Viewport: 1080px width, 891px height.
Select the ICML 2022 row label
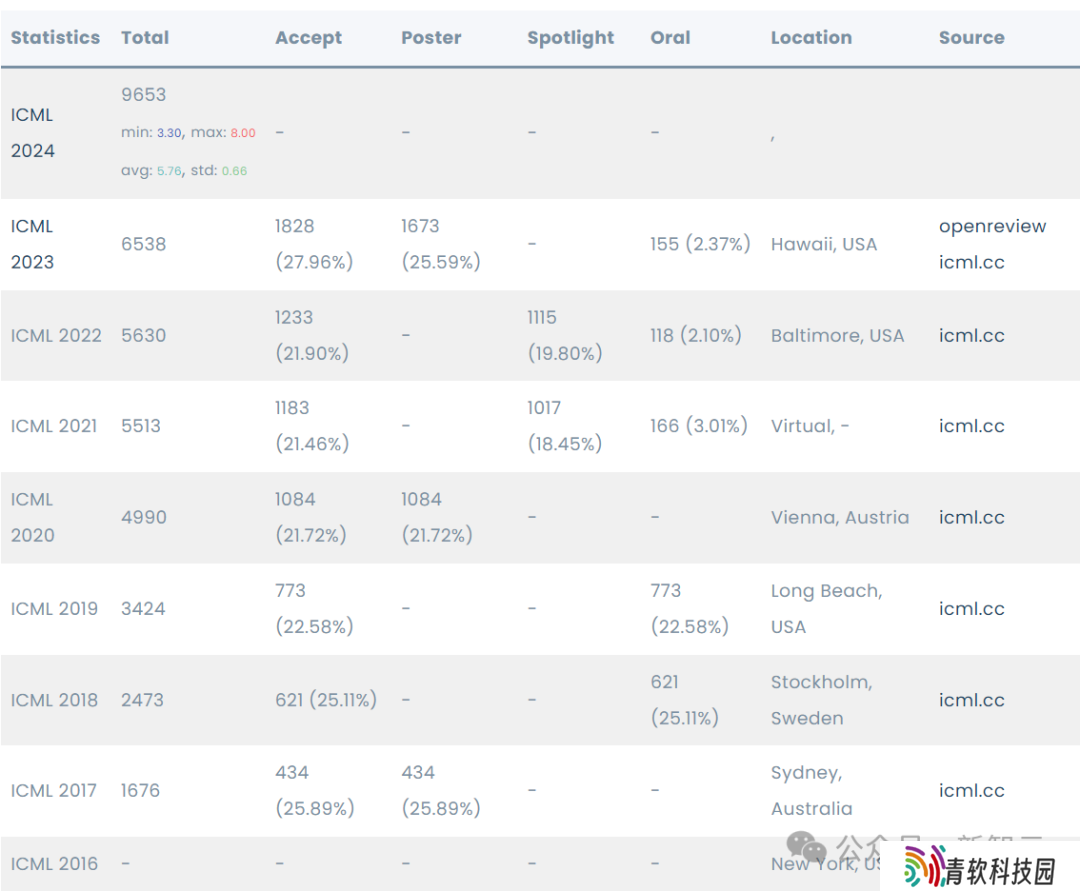pos(56,335)
